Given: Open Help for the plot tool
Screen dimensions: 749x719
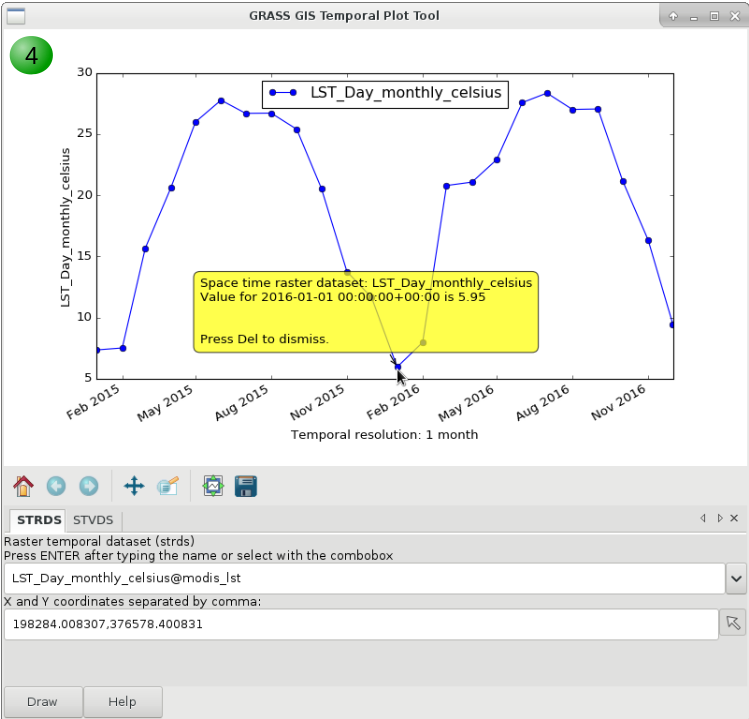Looking at the screenshot, I should point(123,701).
